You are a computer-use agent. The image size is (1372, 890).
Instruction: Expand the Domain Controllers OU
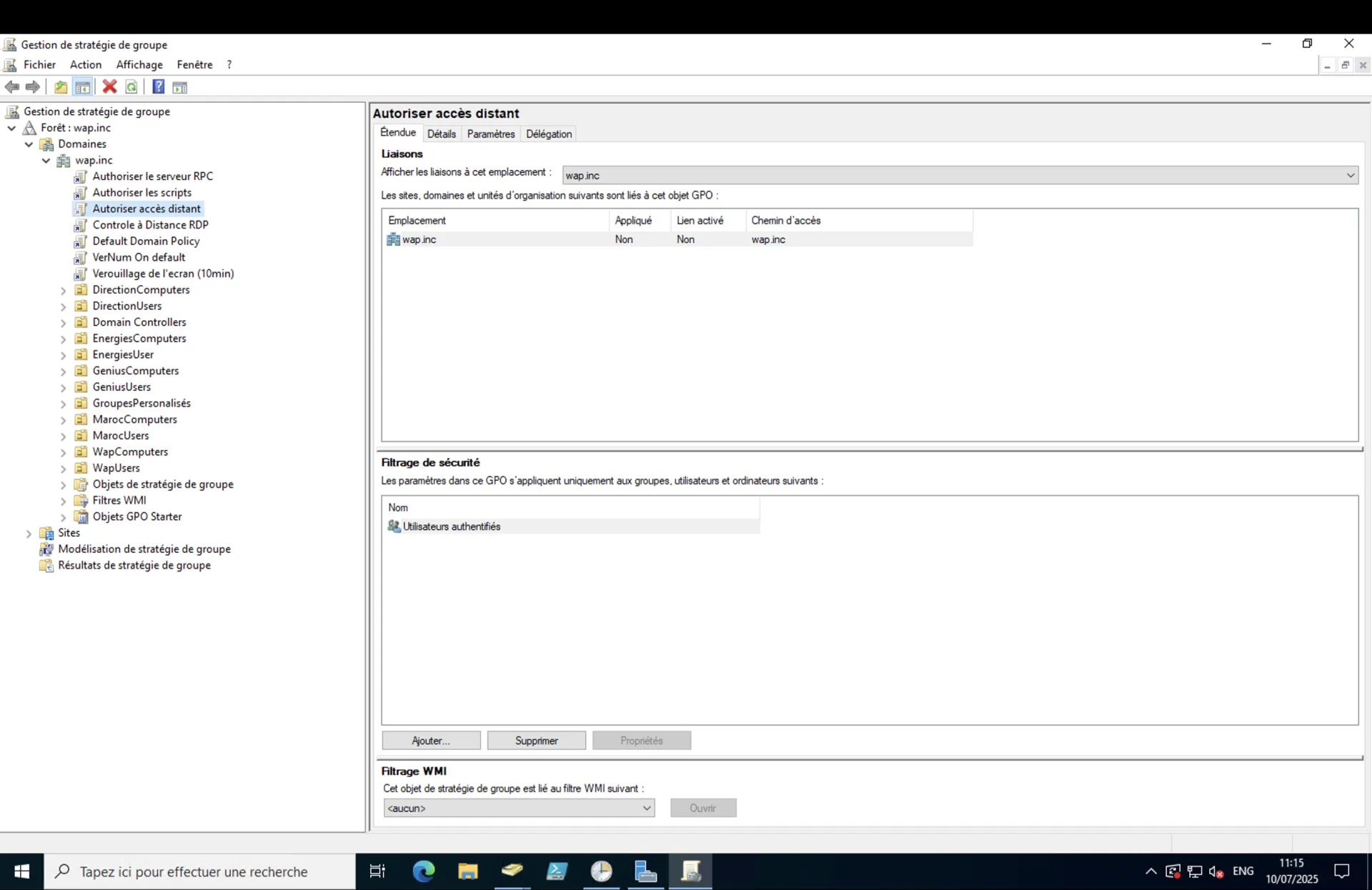click(63, 323)
